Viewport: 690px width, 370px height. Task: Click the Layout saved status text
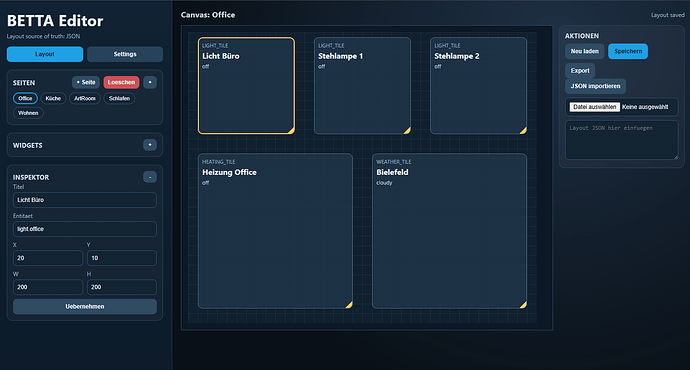668,15
